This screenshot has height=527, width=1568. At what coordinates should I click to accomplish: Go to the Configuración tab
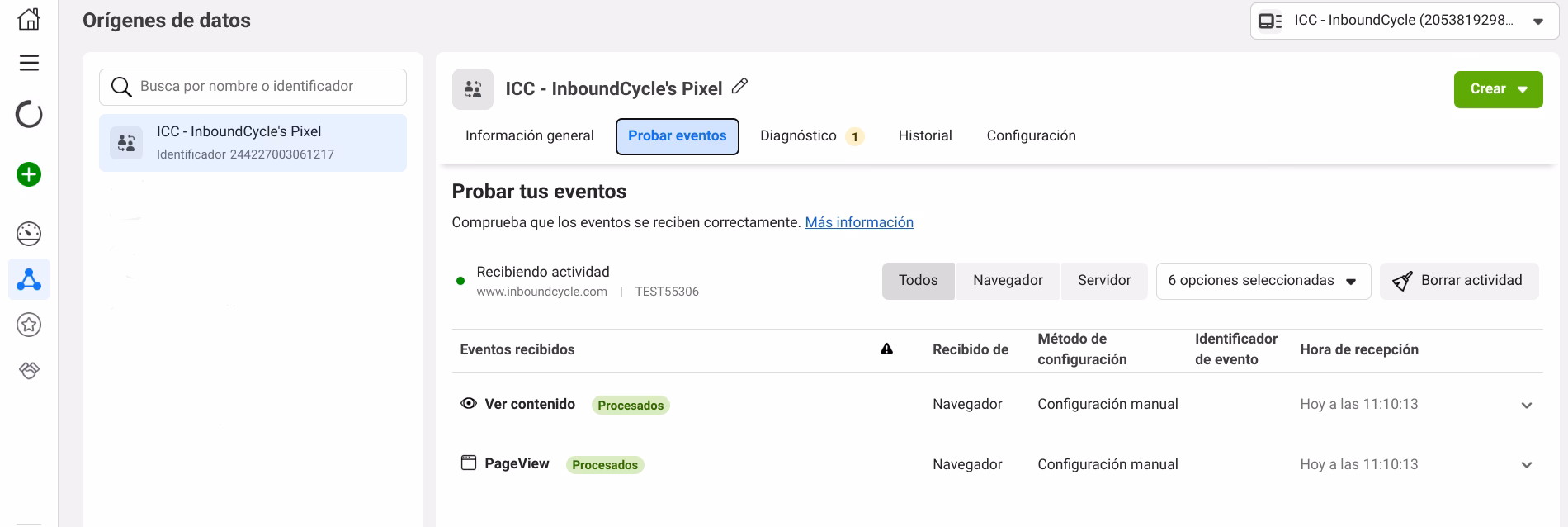click(x=1032, y=135)
